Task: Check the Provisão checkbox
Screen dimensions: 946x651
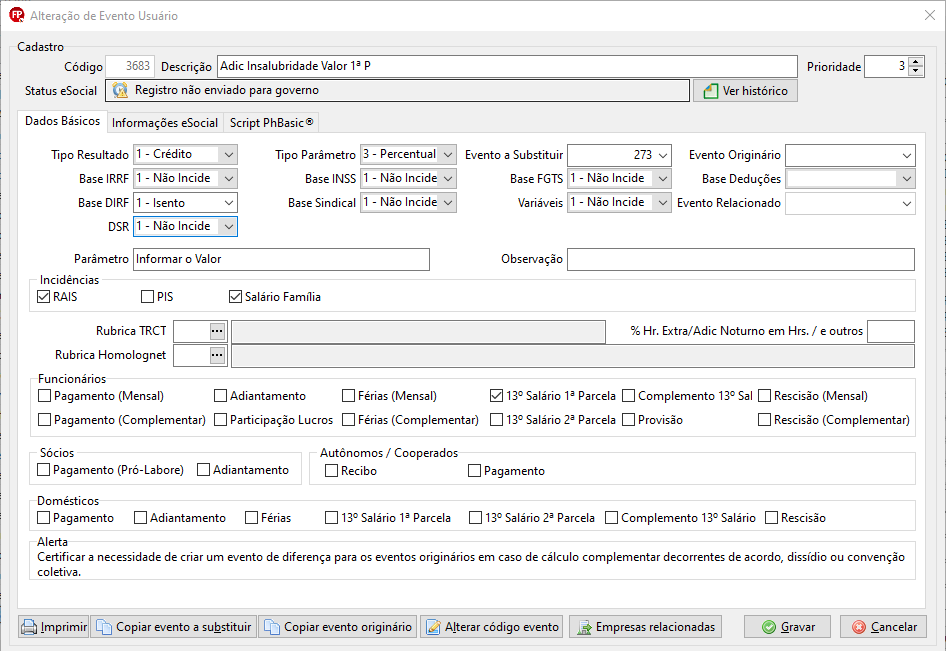Action: (629, 420)
